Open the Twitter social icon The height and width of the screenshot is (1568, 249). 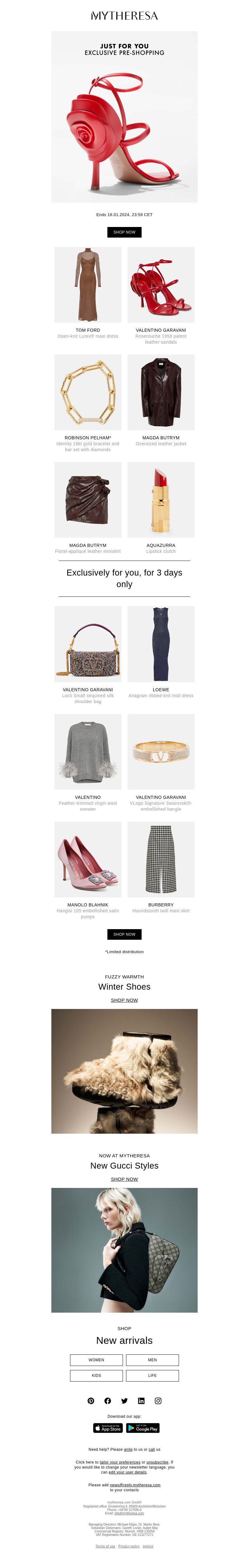coord(125,1401)
